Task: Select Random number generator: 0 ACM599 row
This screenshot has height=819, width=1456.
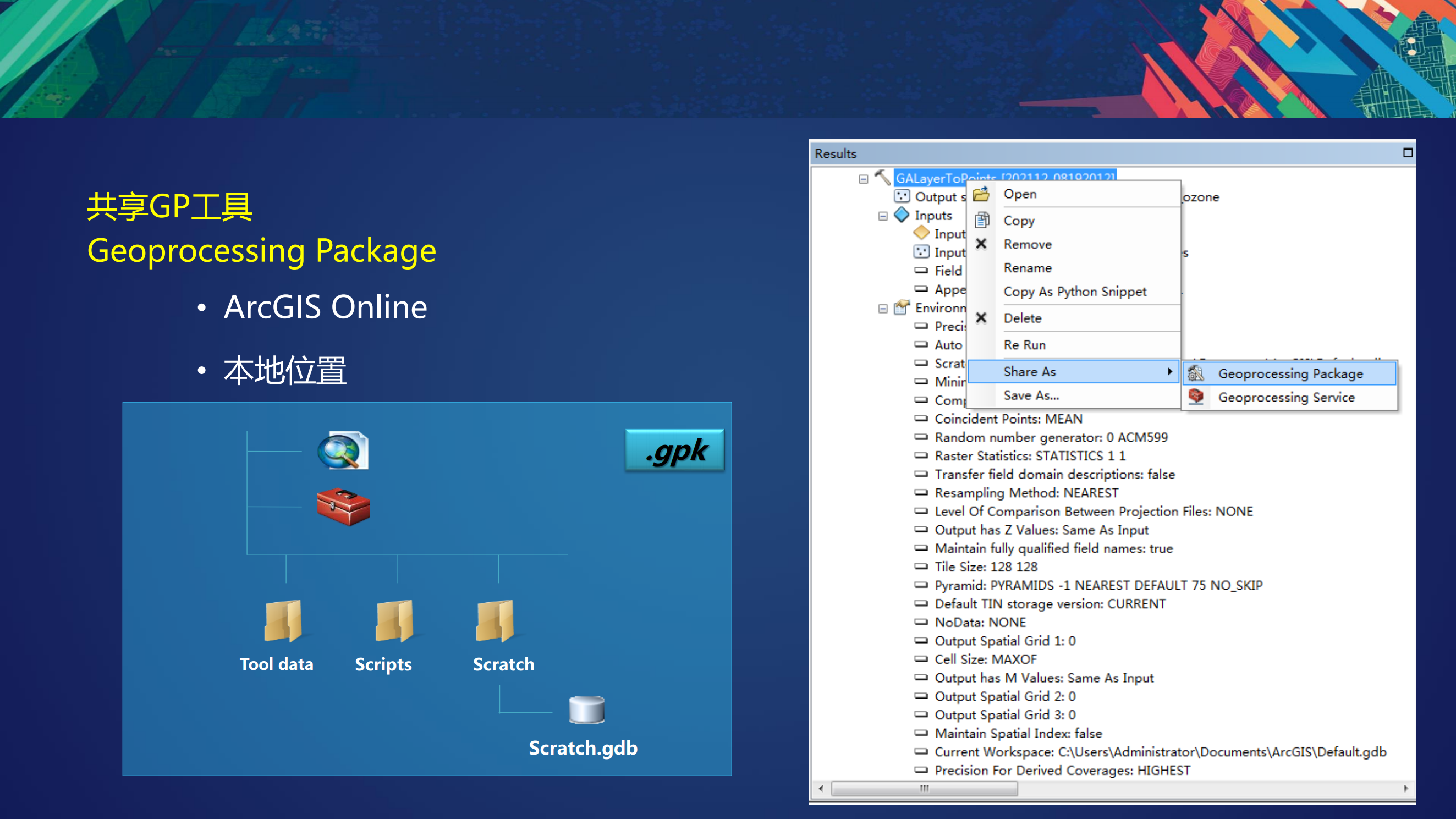Action: [x=1051, y=437]
